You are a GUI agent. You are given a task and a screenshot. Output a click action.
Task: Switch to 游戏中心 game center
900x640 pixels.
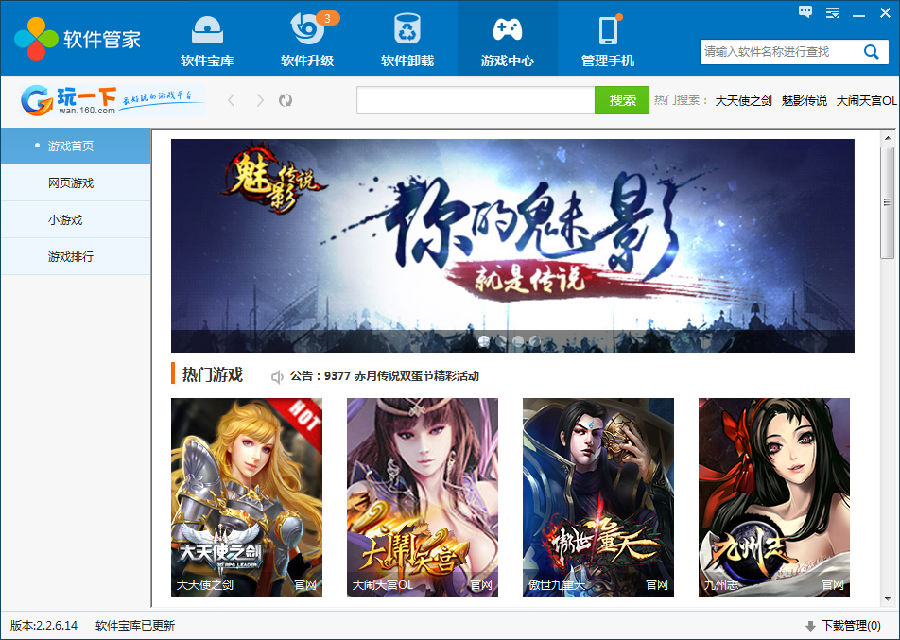[507, 40]
